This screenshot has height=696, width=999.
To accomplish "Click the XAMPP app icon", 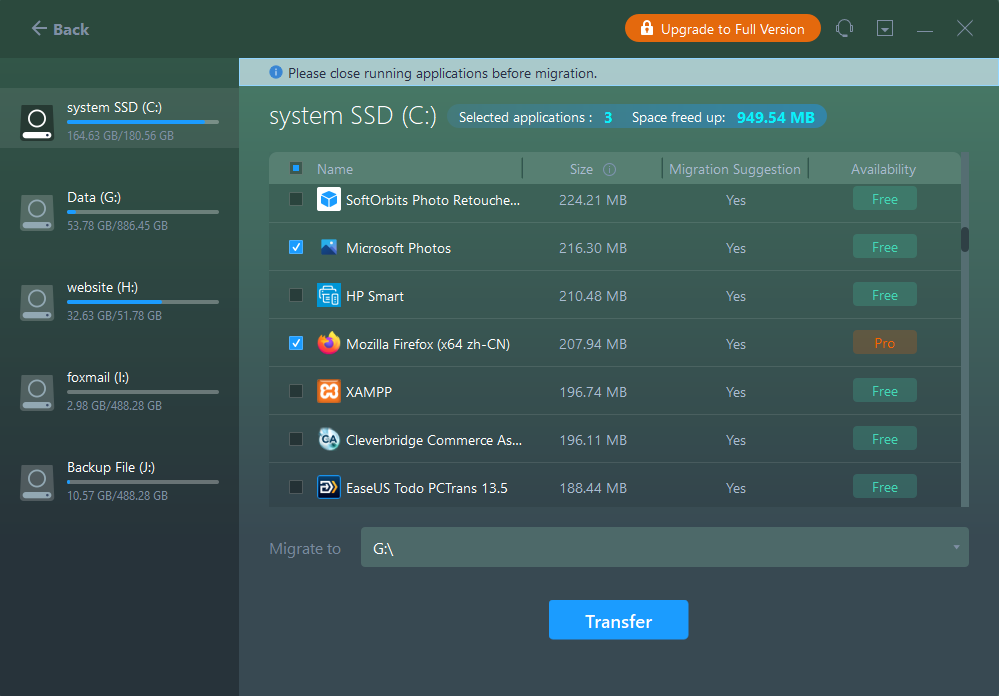I will [329, 392].
